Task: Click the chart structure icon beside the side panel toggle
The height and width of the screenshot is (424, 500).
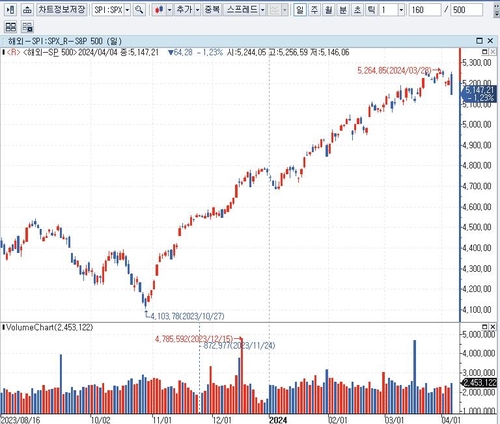Action: pyautogui.click(x=27, y=10)
